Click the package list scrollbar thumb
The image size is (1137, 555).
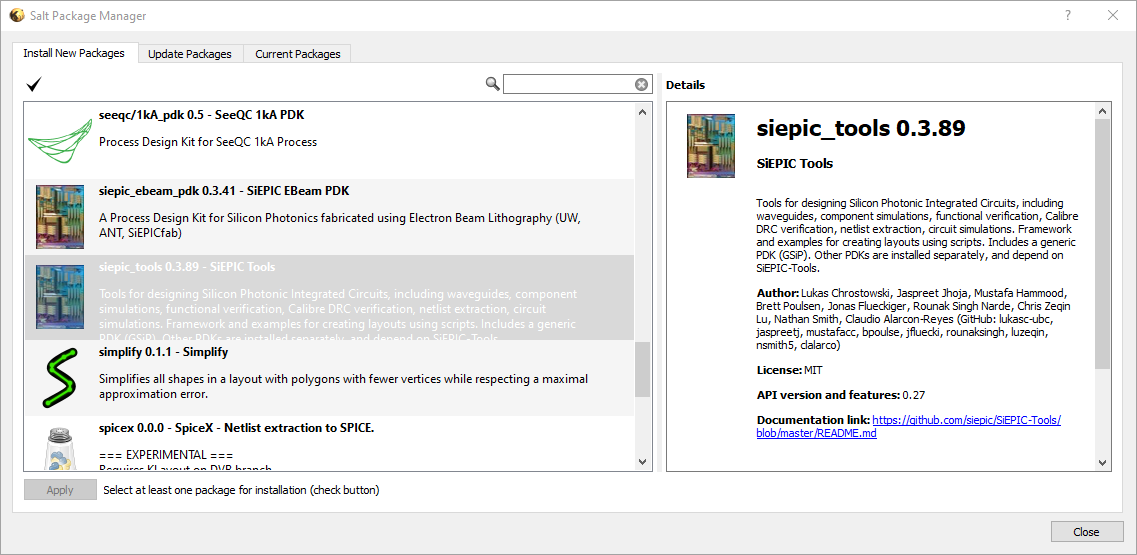642,369
